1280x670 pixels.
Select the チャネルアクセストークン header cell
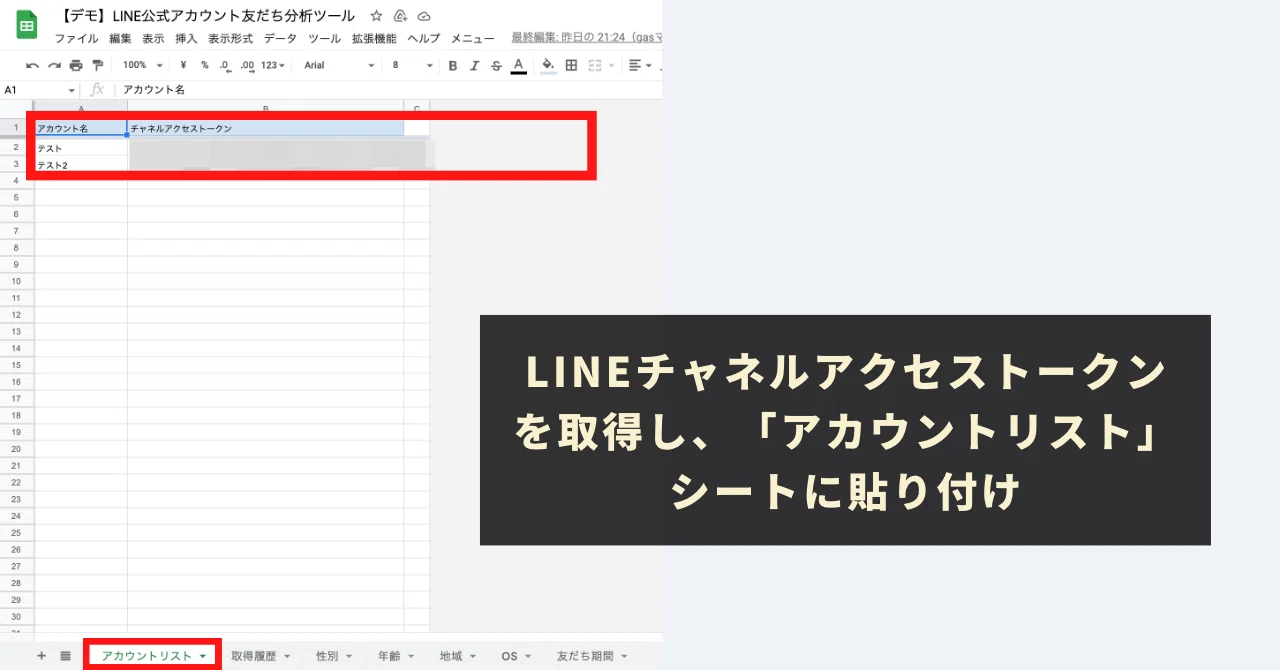click(265, 128)
